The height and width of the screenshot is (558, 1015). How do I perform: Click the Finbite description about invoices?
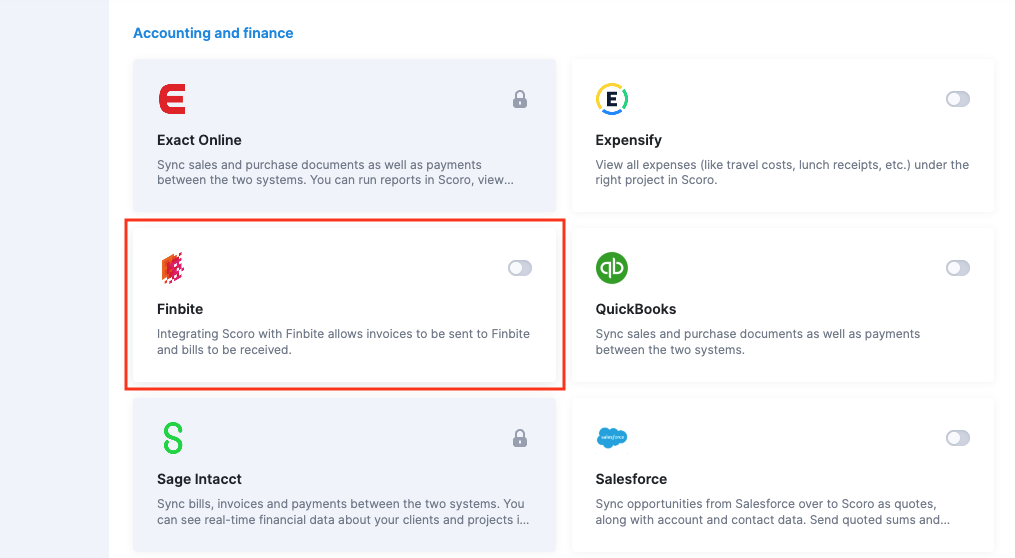[343, 342]
